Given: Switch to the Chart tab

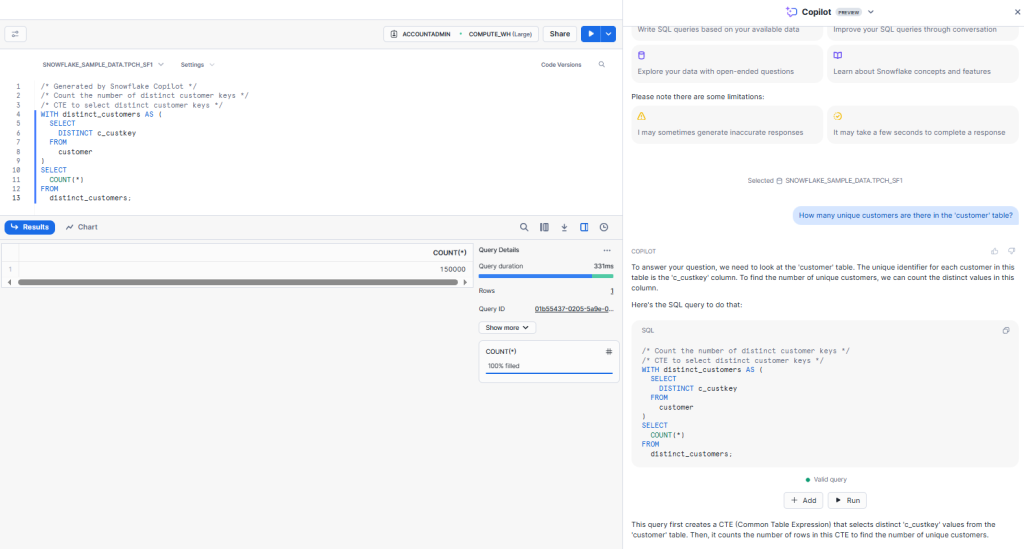Looking at the screenshot, I should (82, 227).
